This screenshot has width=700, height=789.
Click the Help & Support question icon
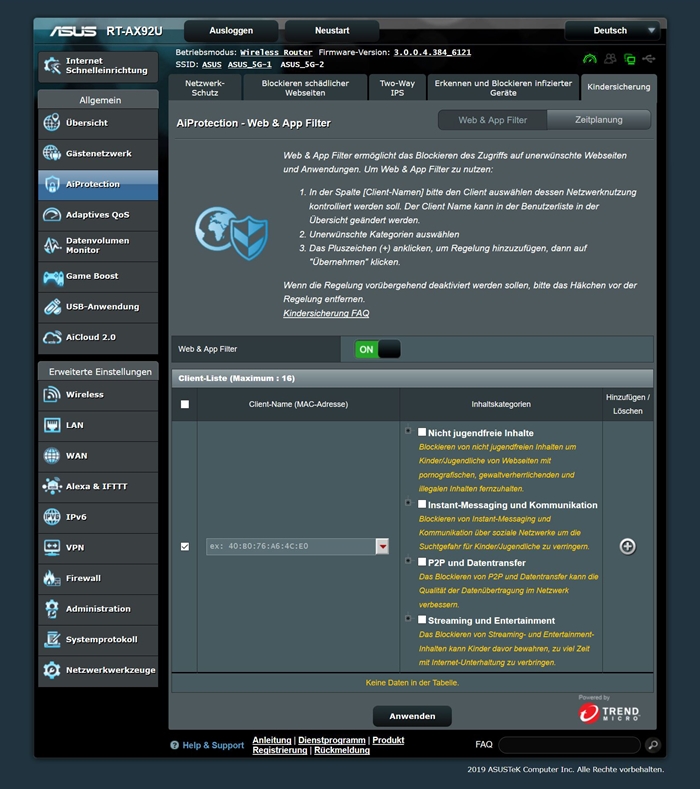[175, 745]
